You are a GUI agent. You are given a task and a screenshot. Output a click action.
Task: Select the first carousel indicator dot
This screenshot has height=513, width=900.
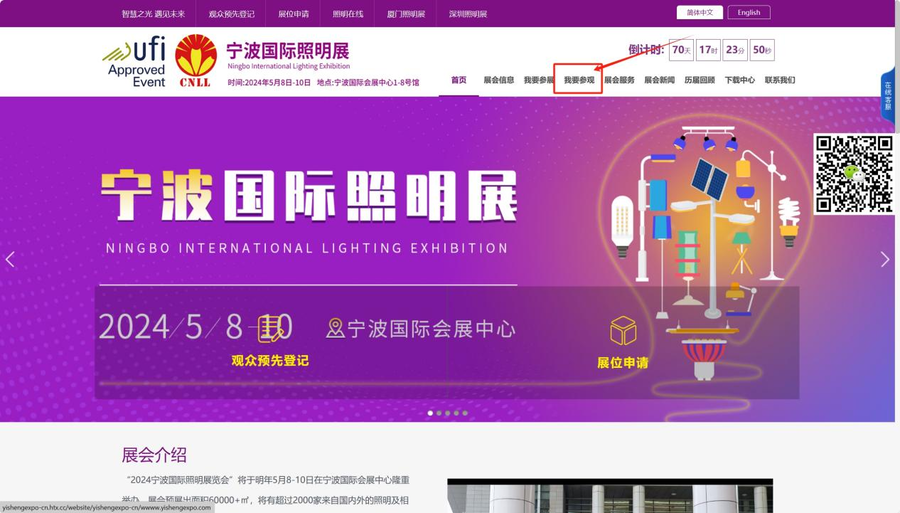point(430,413)
